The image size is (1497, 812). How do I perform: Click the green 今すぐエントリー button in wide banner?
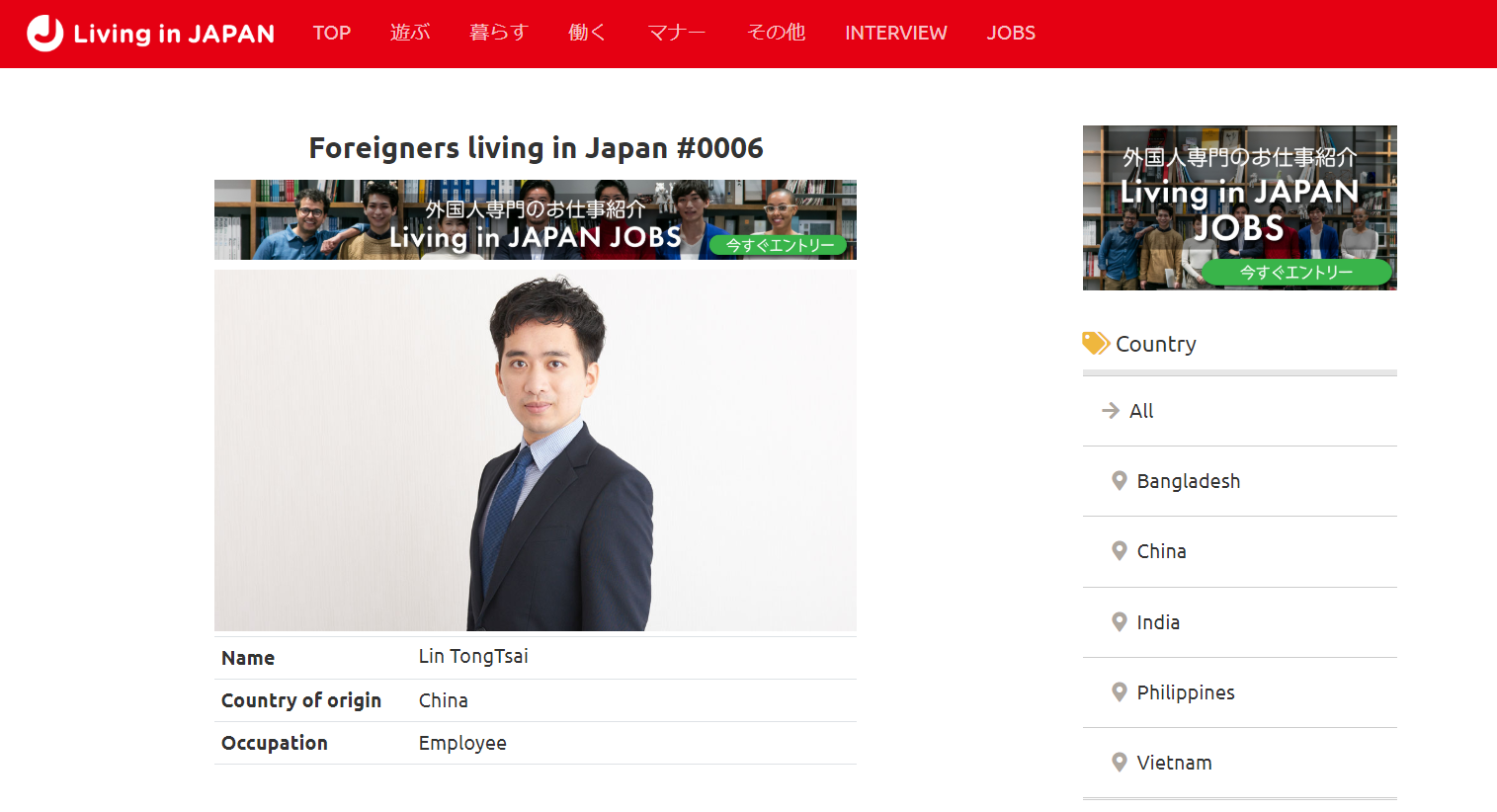click(779, 245)
